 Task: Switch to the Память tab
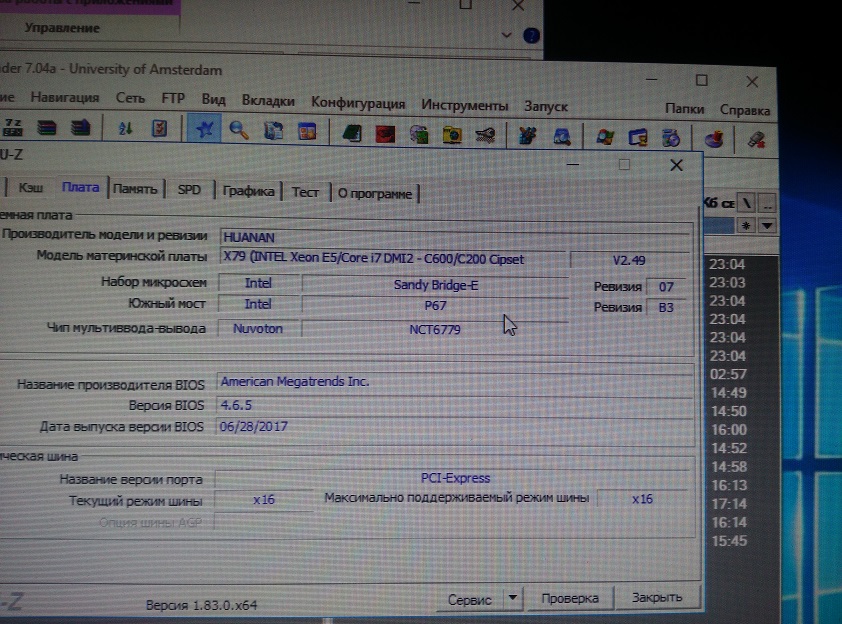tap(135, 189)
